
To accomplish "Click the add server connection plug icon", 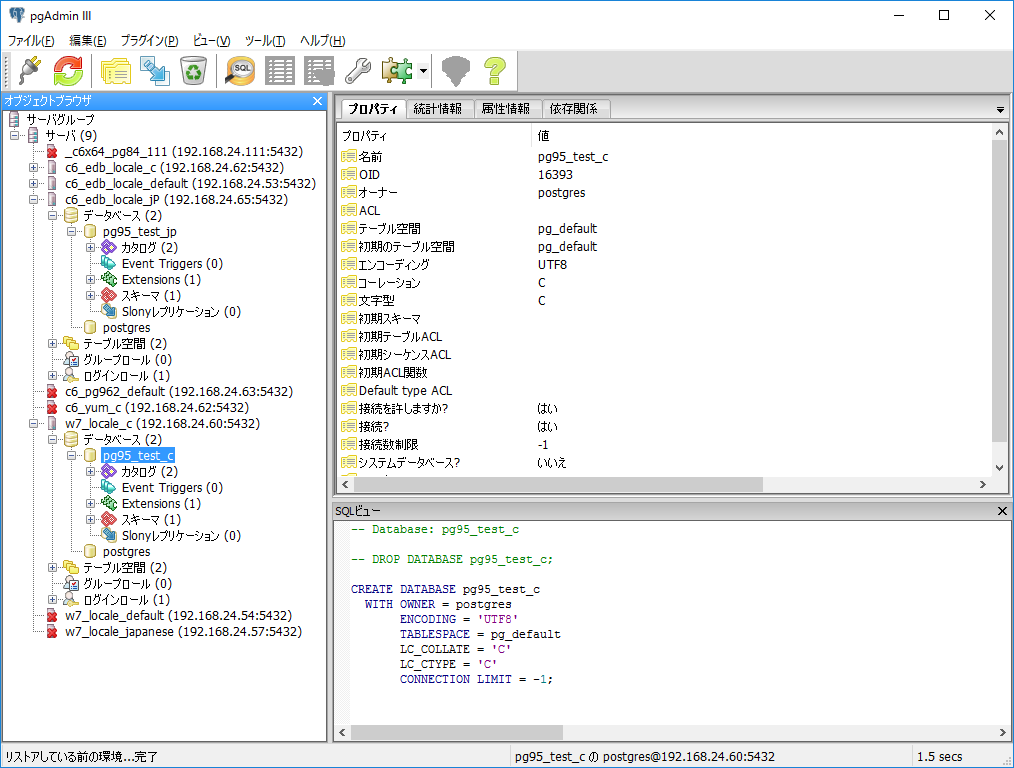I will click(x=28, y=70).
